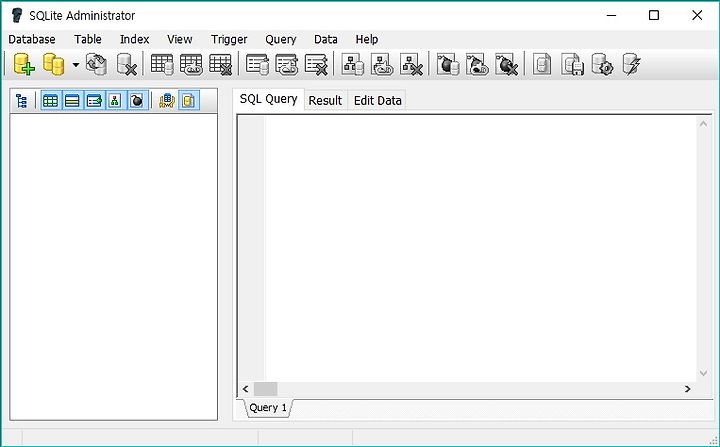Click the tree structure icon in left panel
720x447 pixels.
[x=22, y=101]
